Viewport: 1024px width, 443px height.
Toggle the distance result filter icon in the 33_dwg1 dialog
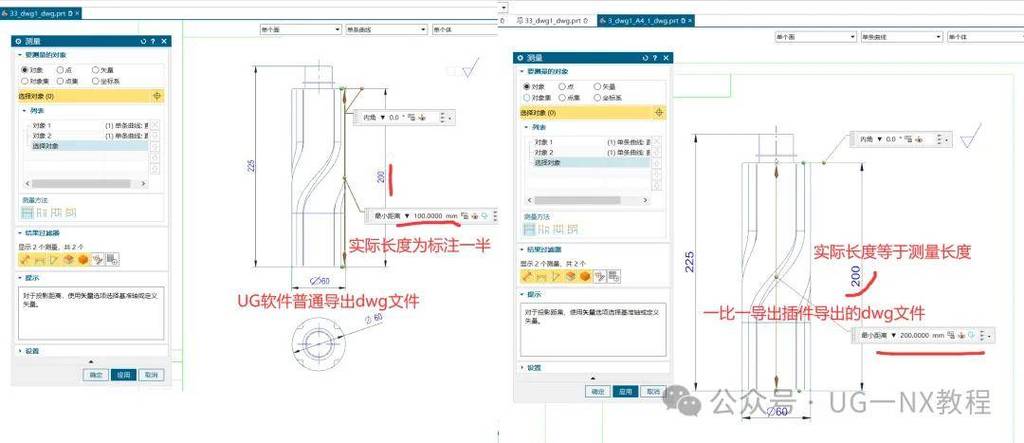pos(26,259)
